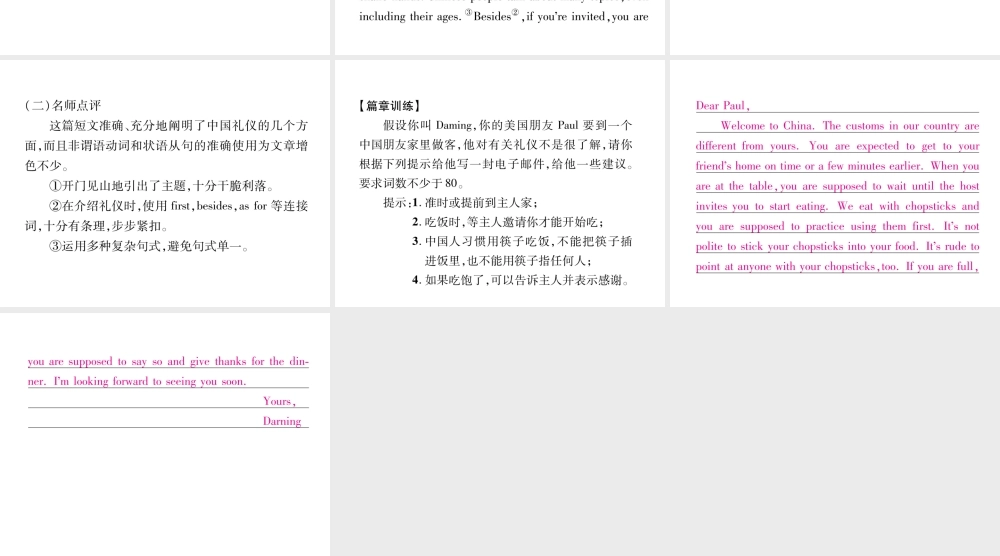The height and width of the screenshot is (556, 1000).
Task: Click the signature Daming
Action: click(x=282, y=421)
